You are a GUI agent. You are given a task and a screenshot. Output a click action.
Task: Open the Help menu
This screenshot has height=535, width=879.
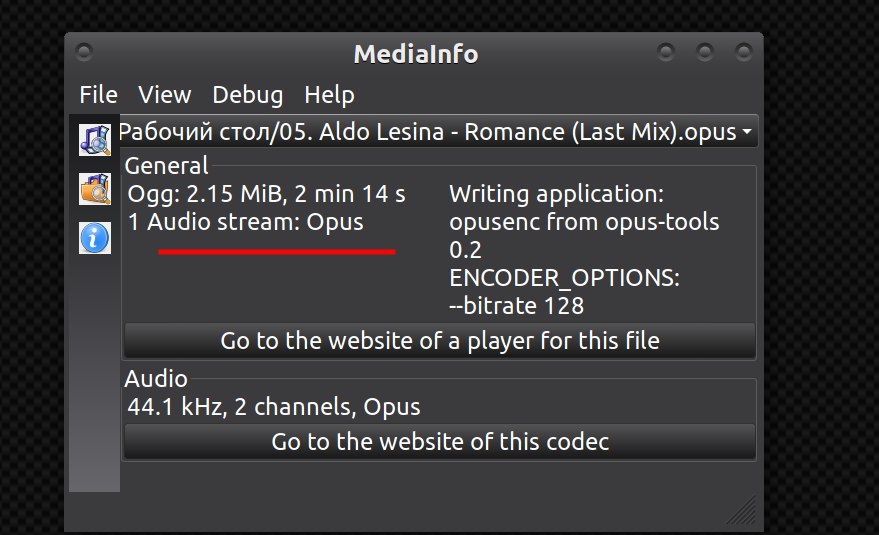pos(329,94)
